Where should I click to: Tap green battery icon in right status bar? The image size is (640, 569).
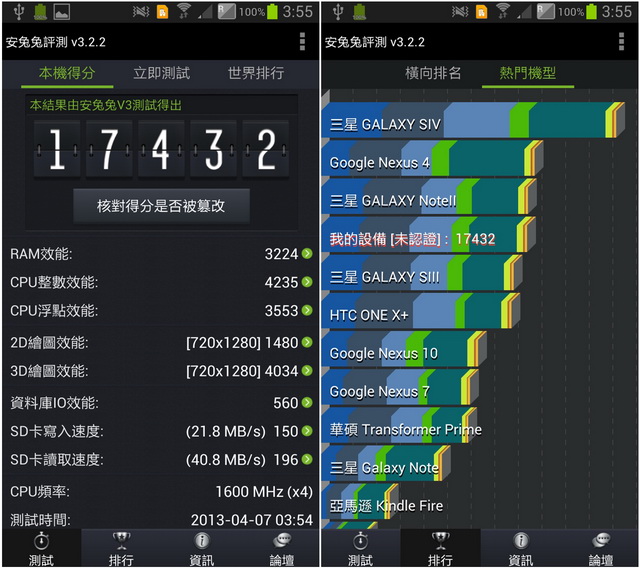click(x=591, y=11)
